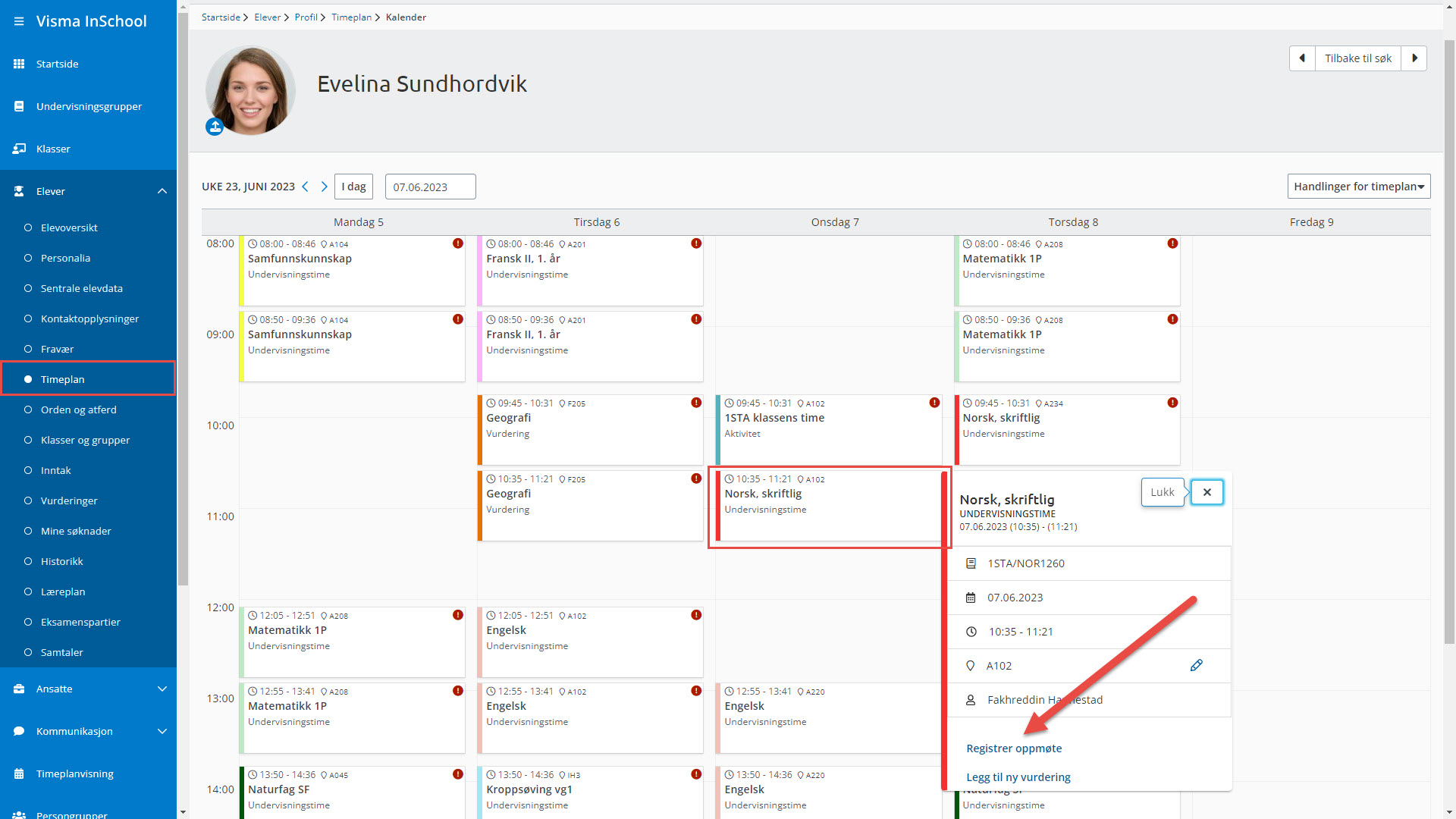This screenshot has width=1456, height=819.
Task: Collapse the Elever sidebar section
Action: [162, 191]
